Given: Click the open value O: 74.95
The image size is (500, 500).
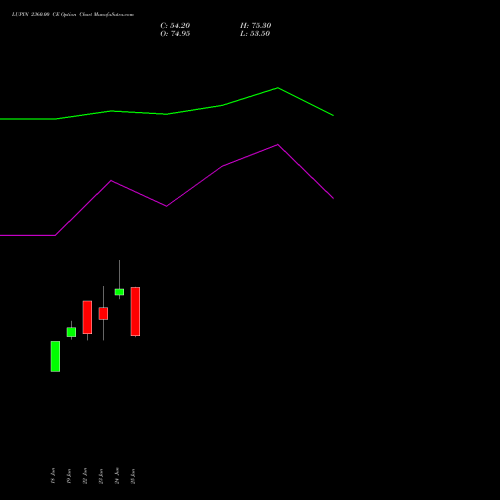Looking at the screenshot, I should click(x=175, y=34).
